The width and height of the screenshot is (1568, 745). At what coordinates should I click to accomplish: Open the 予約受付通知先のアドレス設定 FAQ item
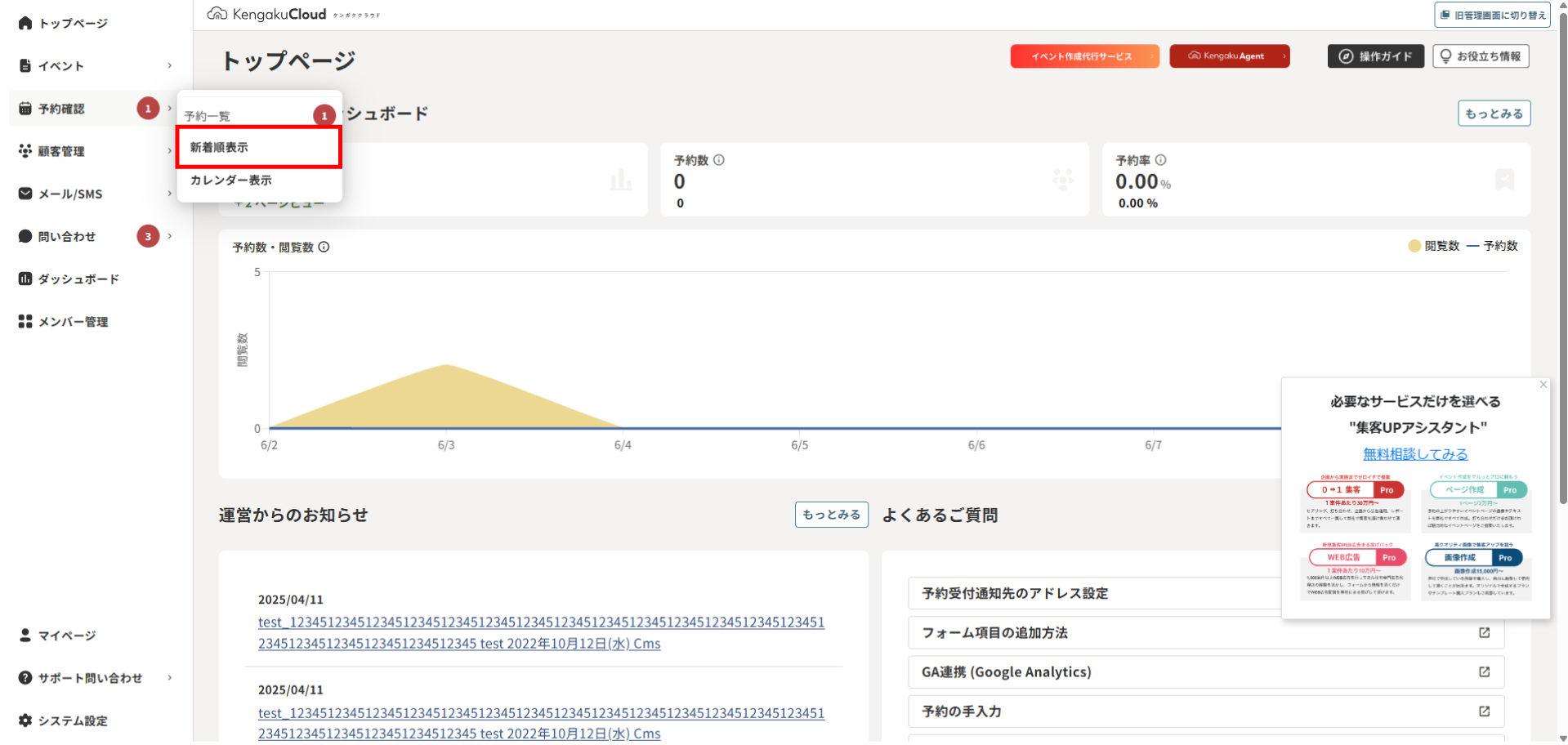1015,594
